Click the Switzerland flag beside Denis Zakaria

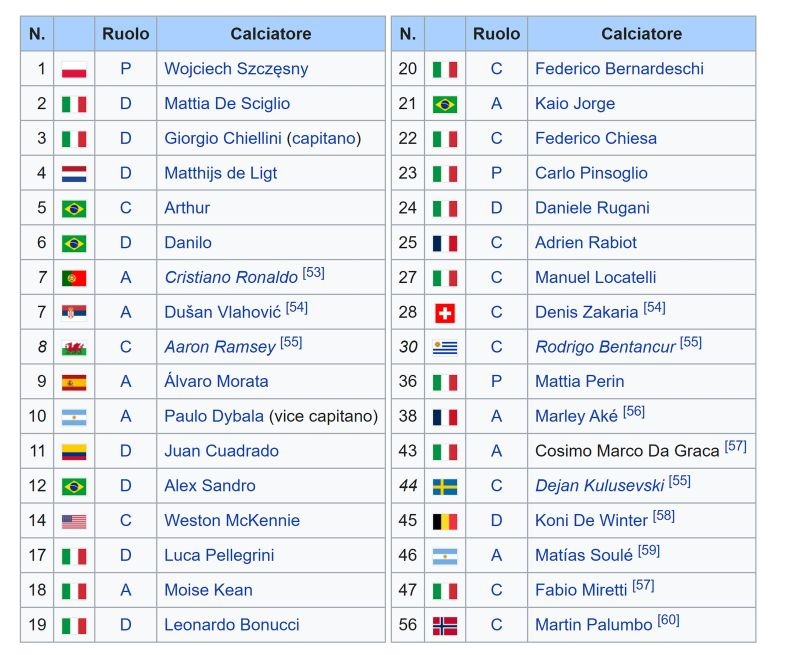pyautogui.click(x=445, y=313)
